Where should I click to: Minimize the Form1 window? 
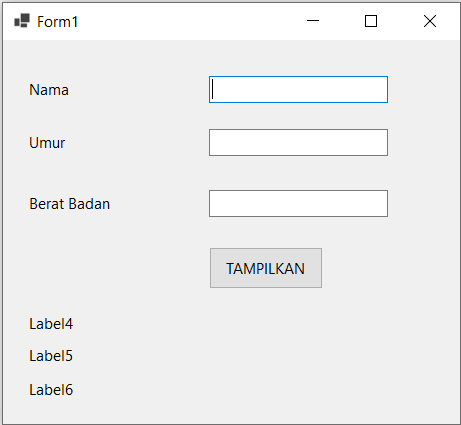[x=313, y=21]
